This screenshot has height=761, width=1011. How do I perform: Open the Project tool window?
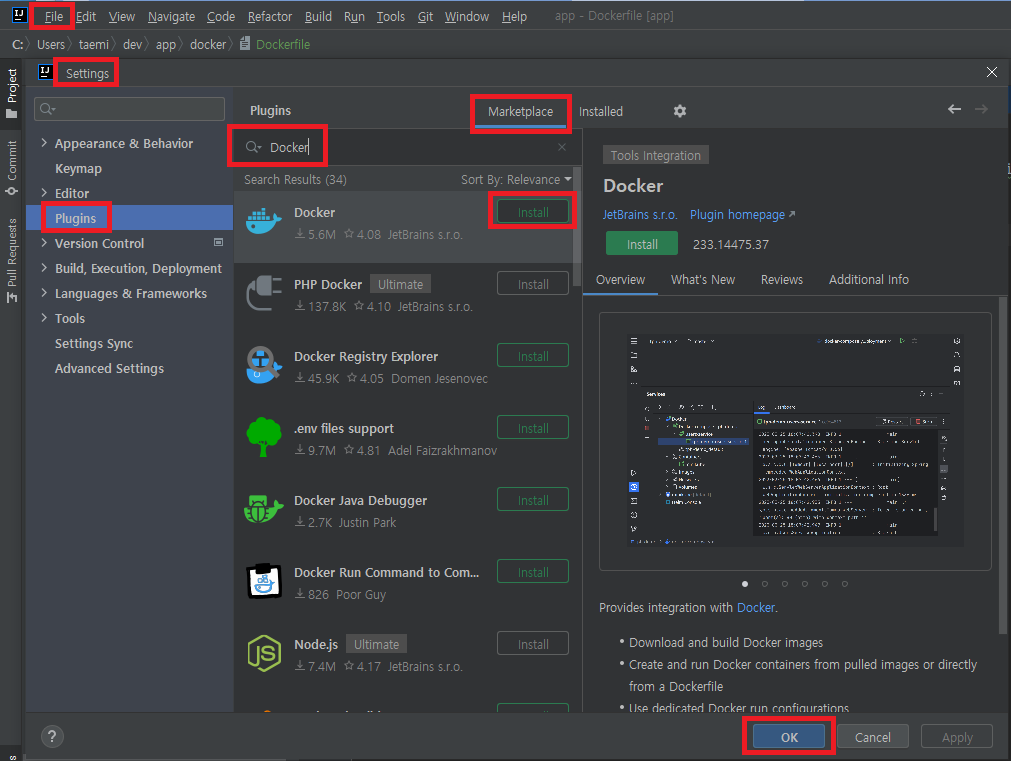pos(12,93)
